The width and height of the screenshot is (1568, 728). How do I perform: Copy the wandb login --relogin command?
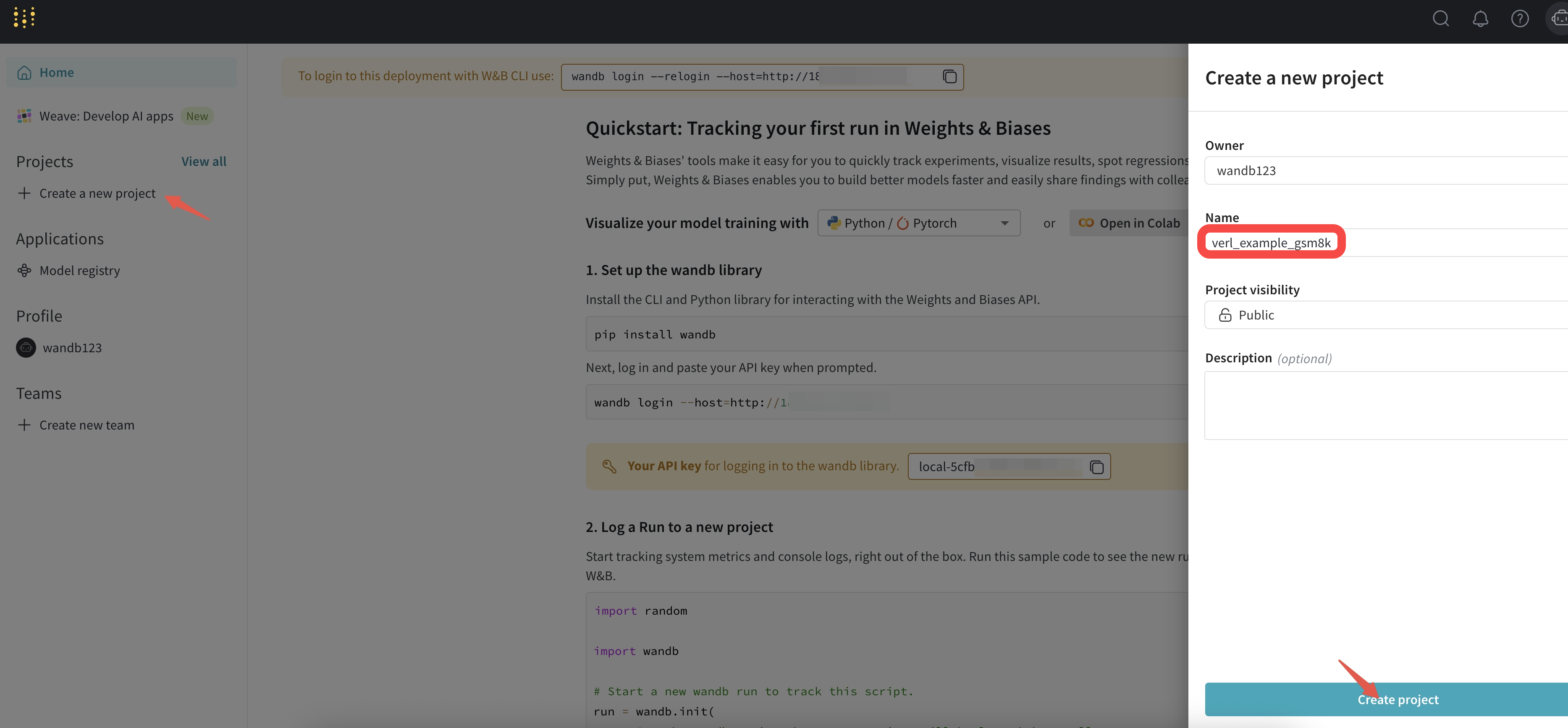(949, 77)
